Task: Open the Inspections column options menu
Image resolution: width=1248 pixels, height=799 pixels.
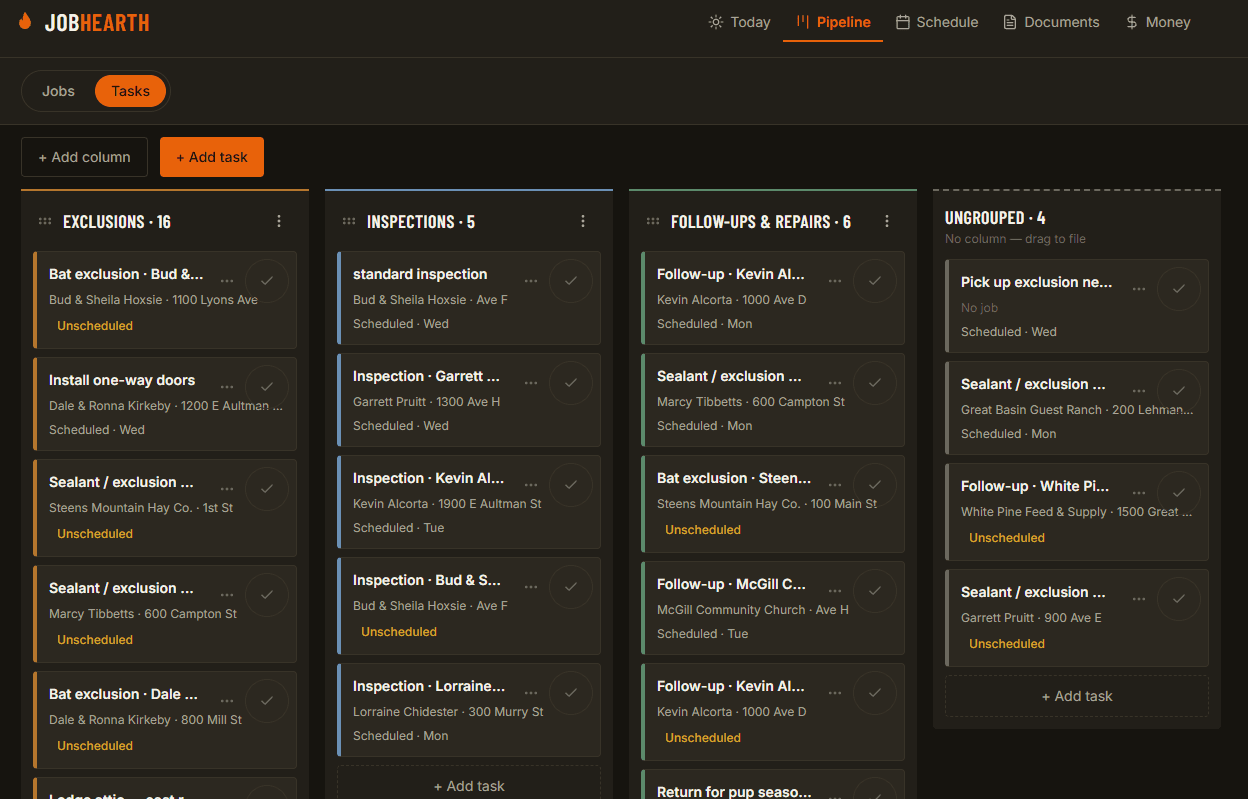Action: coord(583,222)
